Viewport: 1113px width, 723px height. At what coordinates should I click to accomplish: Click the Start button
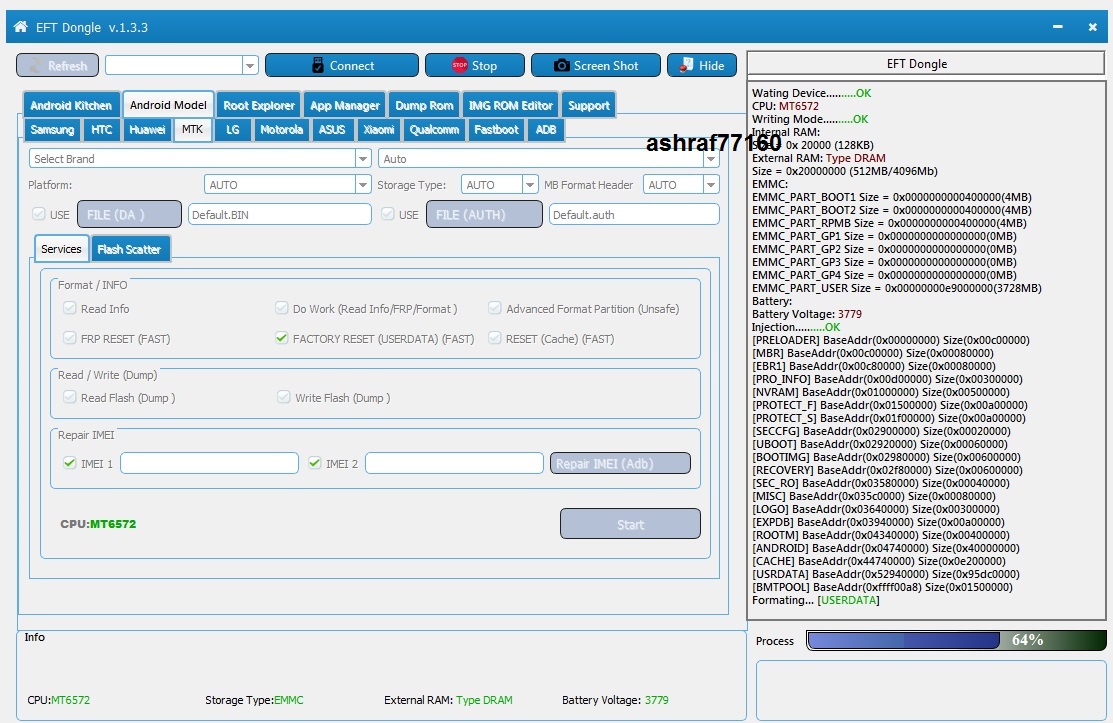coord(630,524)
